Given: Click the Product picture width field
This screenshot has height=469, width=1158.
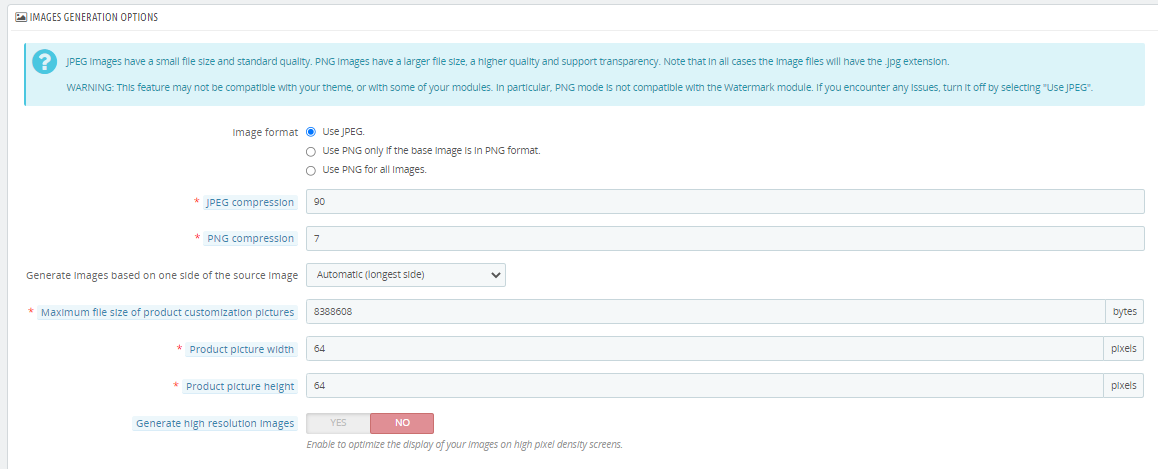Looking at the screenshot, I should point(705,349).
